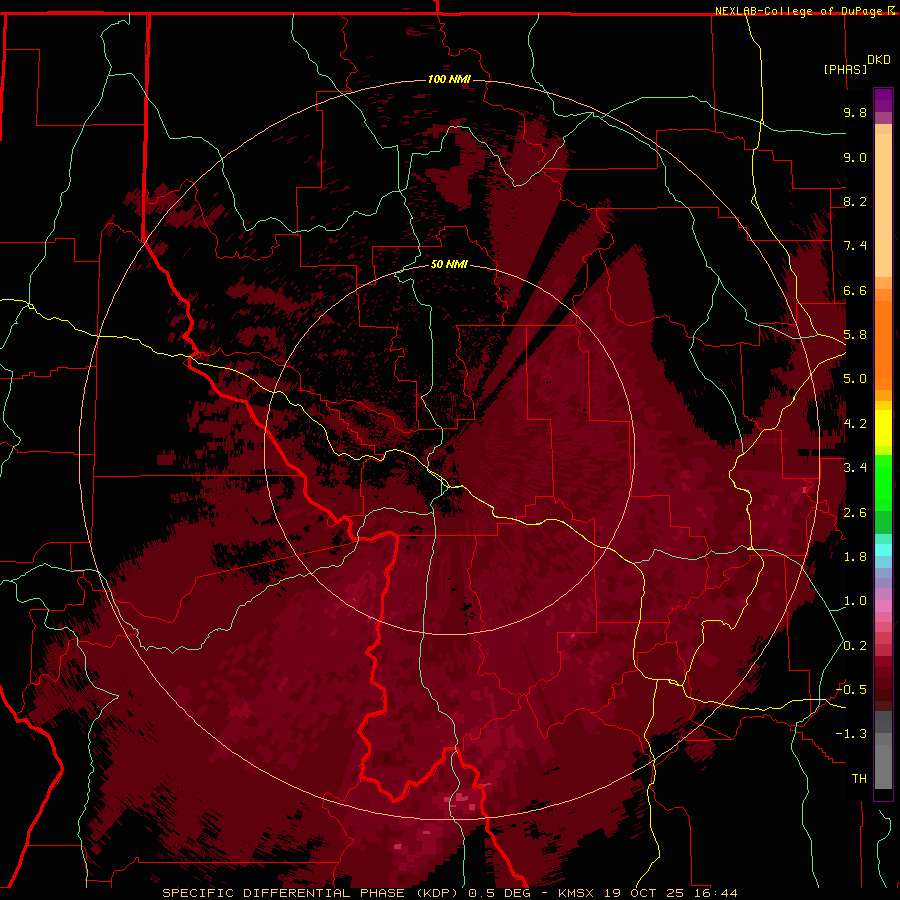Screen dimensions: 900x900
Task: Click the 0.2 legend value
Action: pos(855,646)
